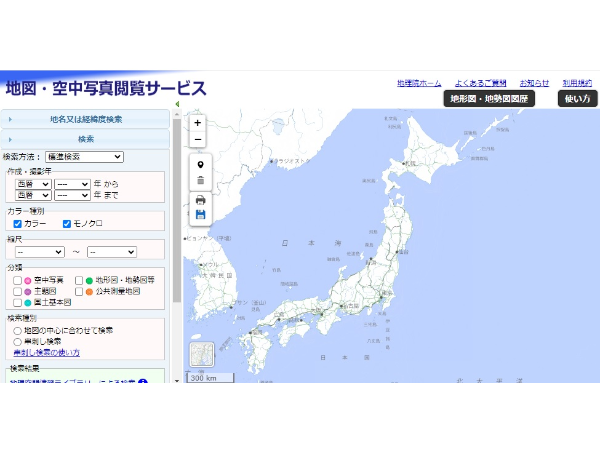Screen dimensions: 600x450
Task: Click the info icon in search results
Action: tap(143, 381)
